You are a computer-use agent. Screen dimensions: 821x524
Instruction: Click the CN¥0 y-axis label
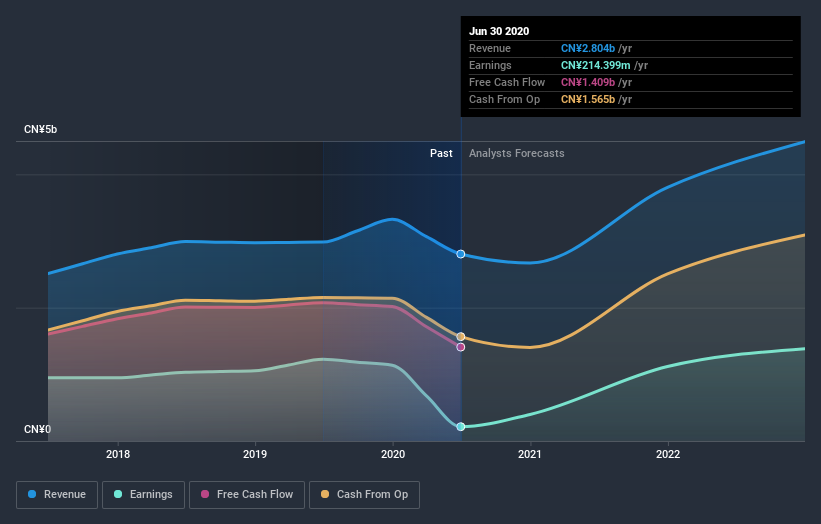(x=37, y=429)
